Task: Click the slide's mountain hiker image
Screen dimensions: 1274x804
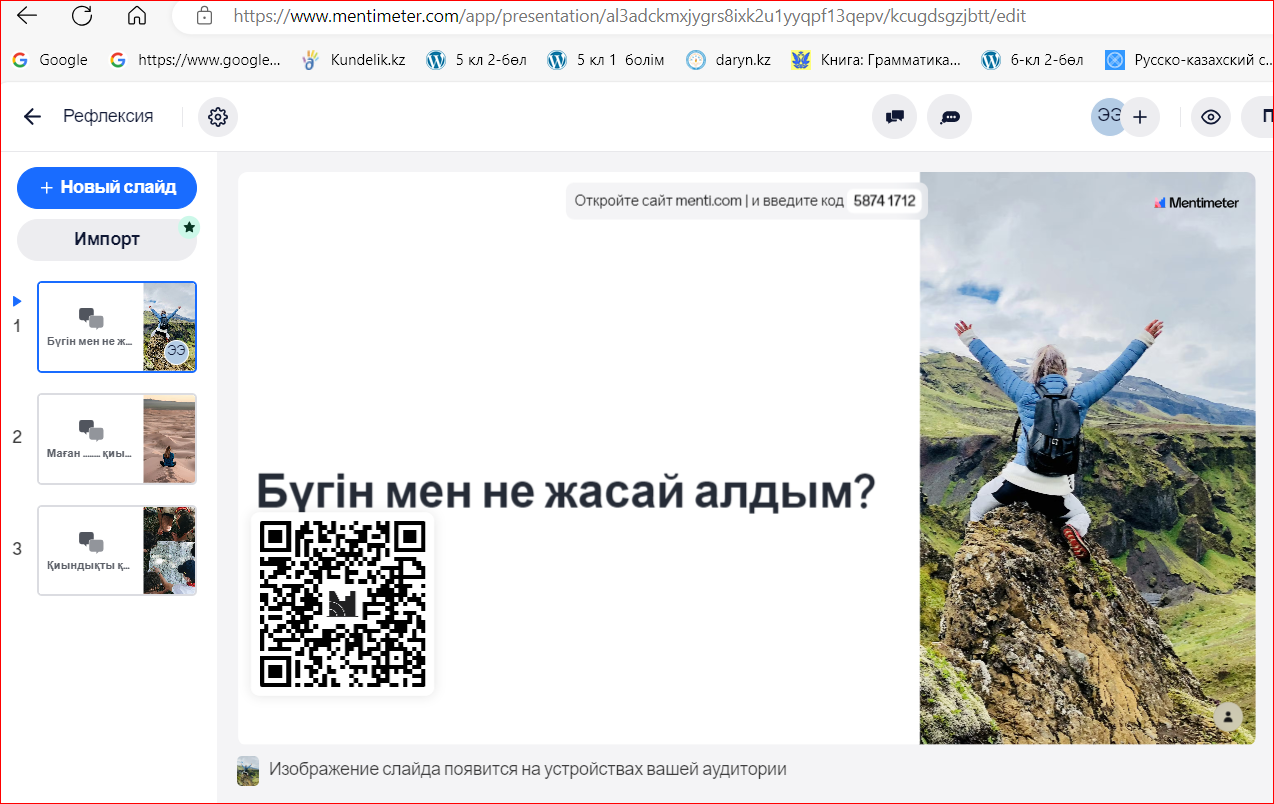Action: [1087, 458]
